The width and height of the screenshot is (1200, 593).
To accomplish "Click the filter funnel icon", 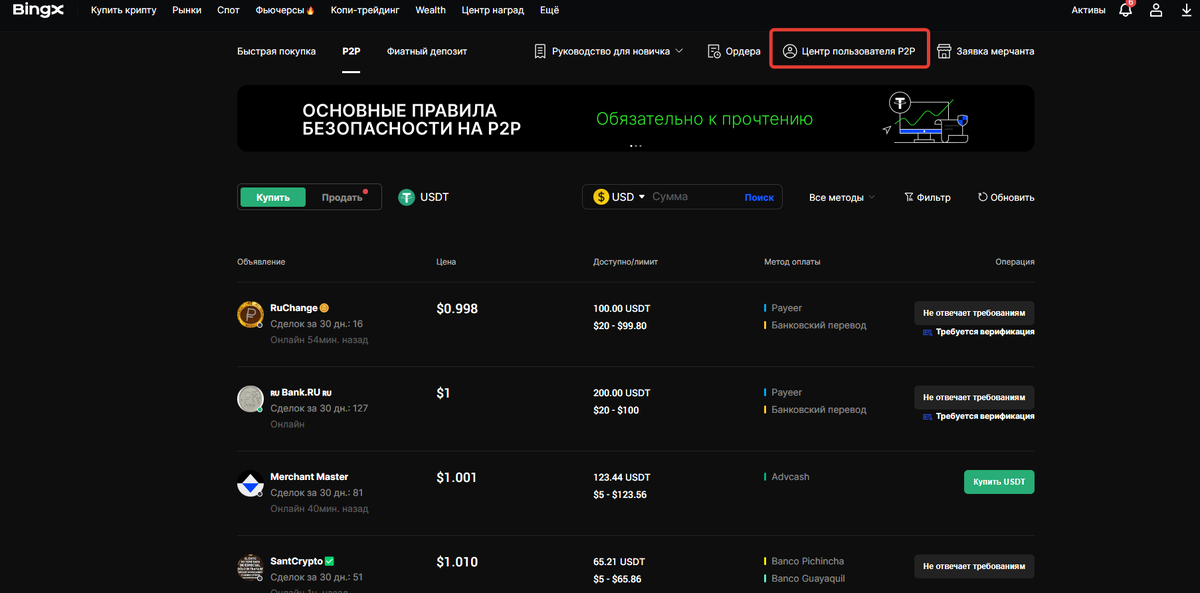I will (x=908, y=197).
